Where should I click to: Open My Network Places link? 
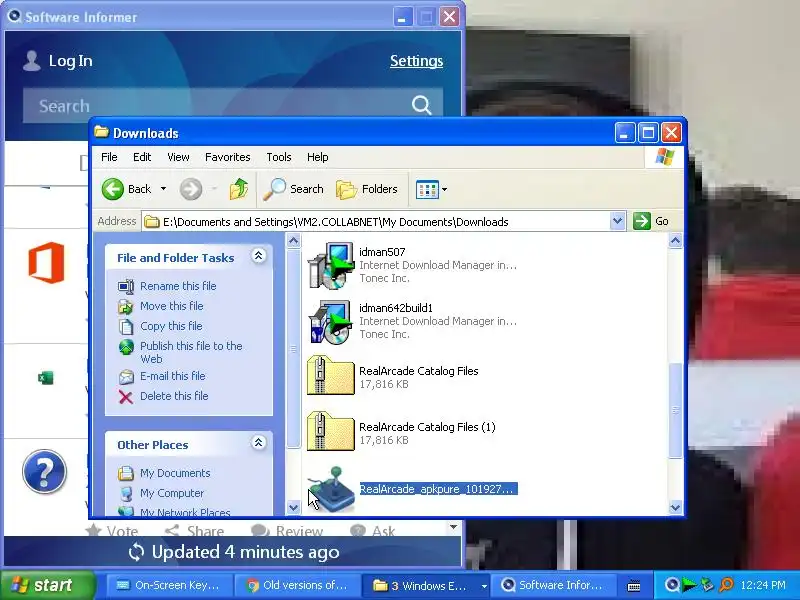pyautogui.click(x=185, y=512)
